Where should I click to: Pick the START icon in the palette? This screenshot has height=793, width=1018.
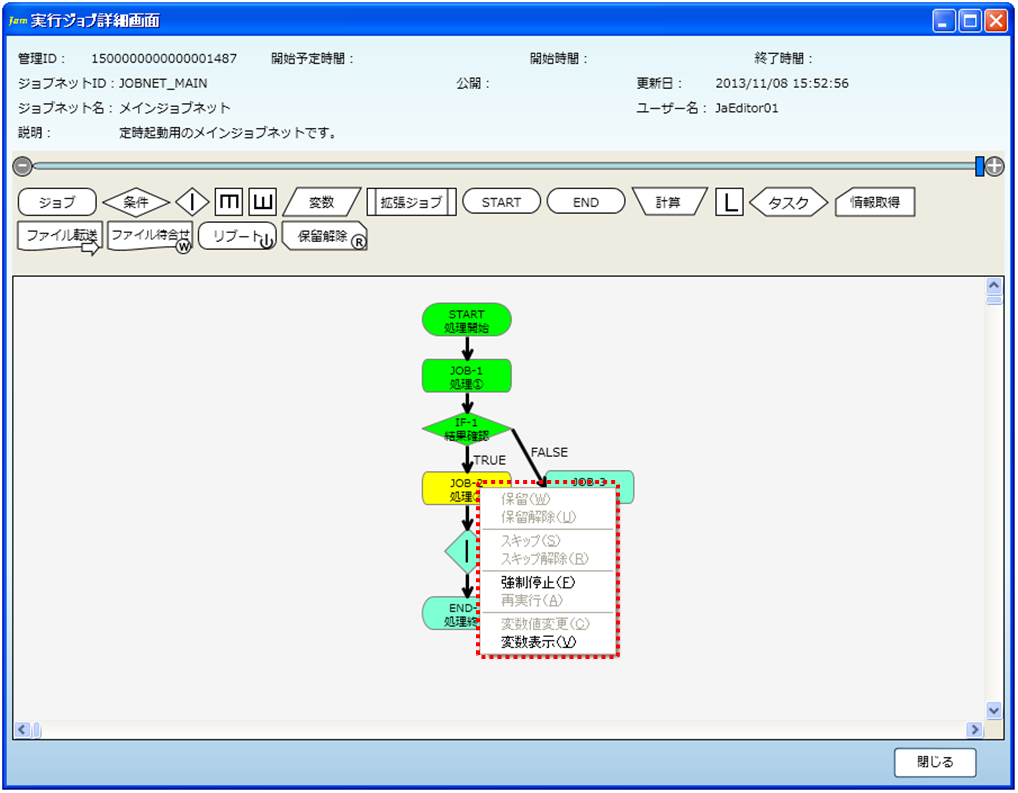(x=501, y=202)
